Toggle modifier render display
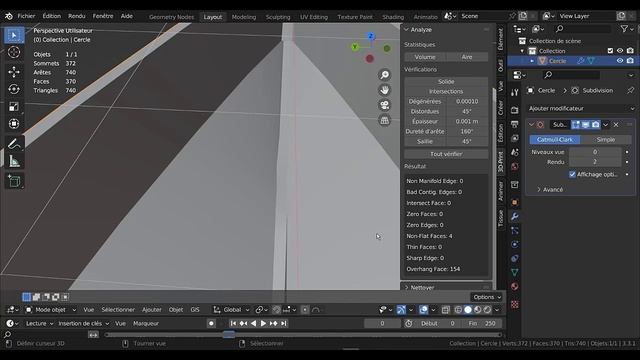 coord(596,124)
